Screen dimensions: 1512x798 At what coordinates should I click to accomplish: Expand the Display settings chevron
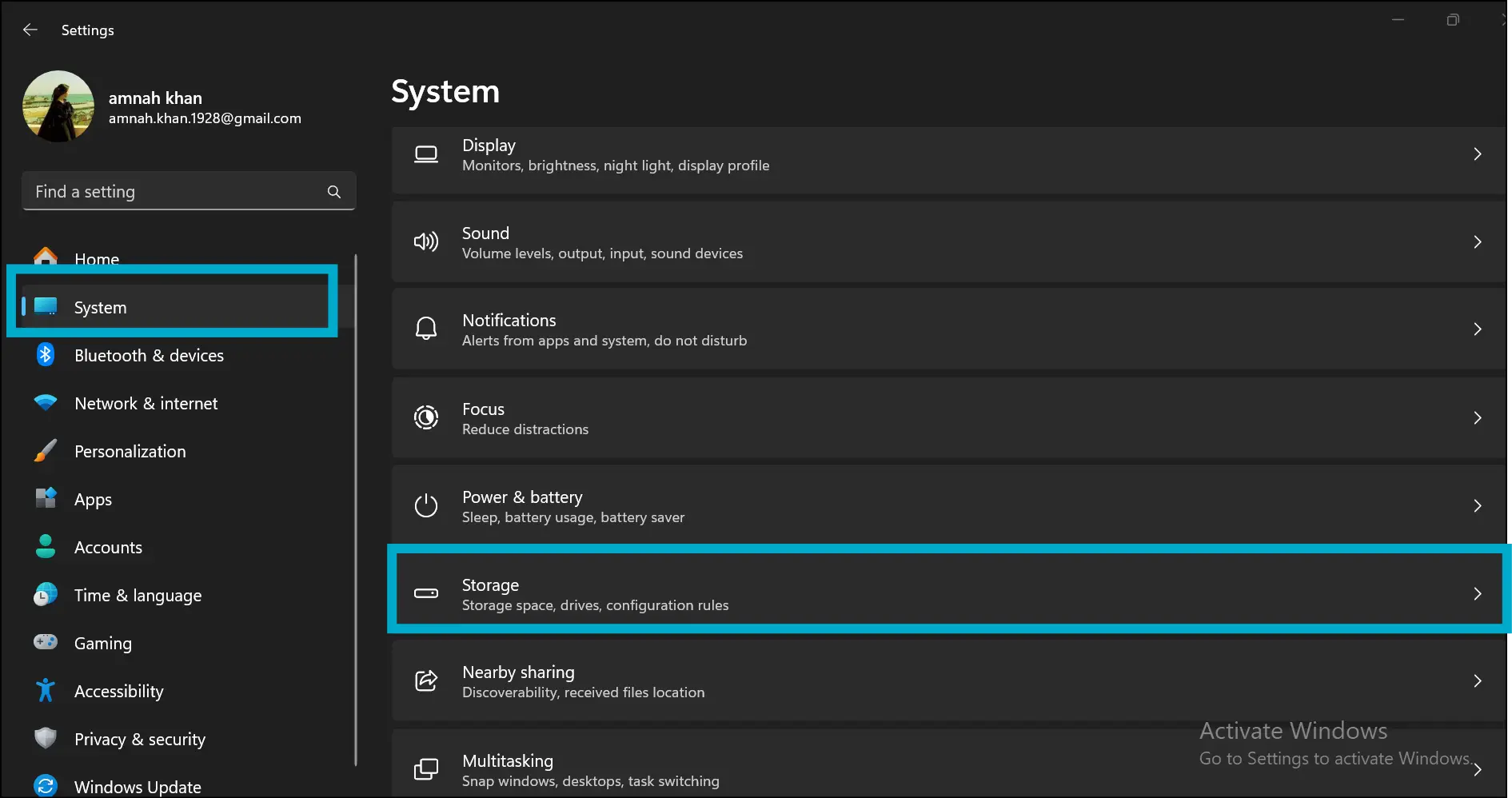point(1477,154)
